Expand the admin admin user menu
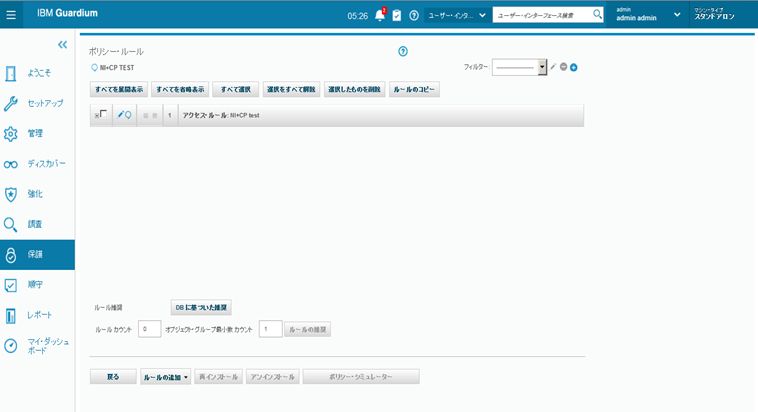Screen dimensions: 758x412 coord(677,15)
